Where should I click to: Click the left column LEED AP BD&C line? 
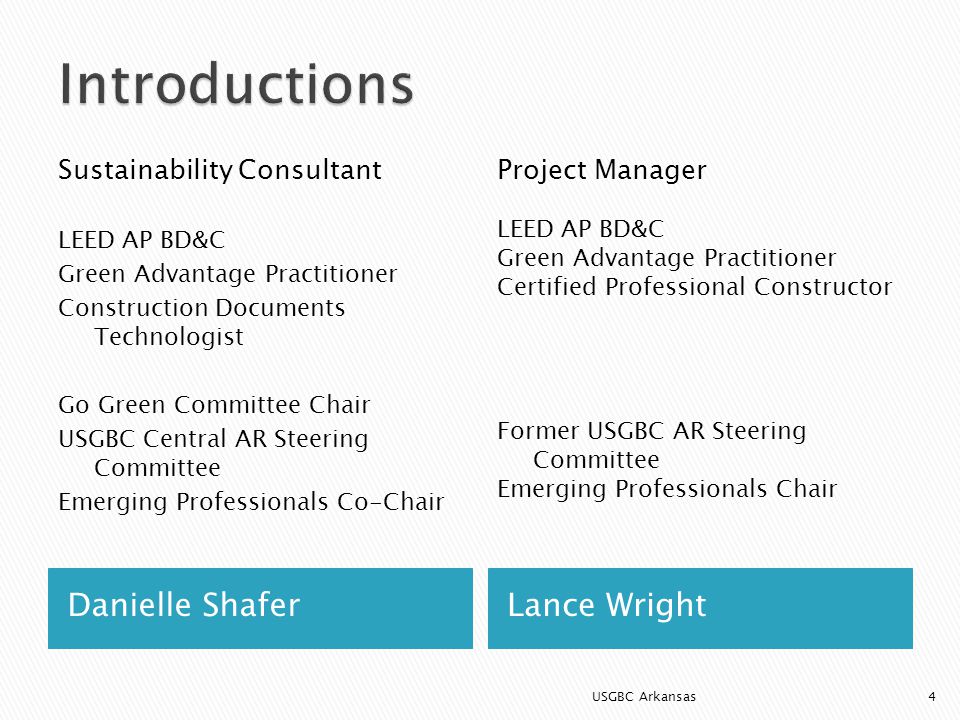(x=141, y=240)
